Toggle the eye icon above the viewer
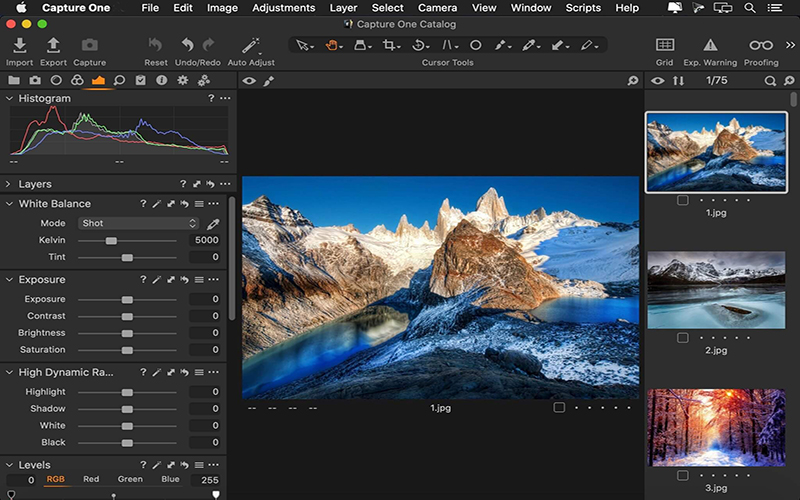 pos(250,81)
